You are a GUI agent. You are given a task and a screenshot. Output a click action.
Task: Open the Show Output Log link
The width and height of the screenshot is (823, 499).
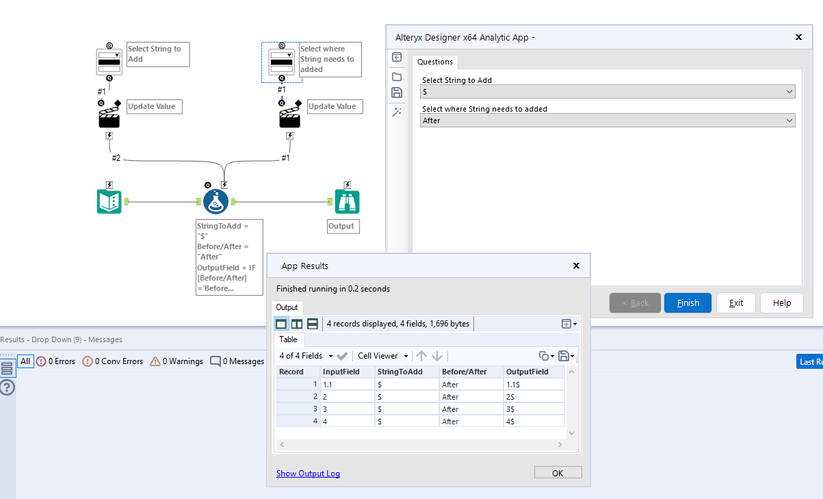(x=308, y=473)
